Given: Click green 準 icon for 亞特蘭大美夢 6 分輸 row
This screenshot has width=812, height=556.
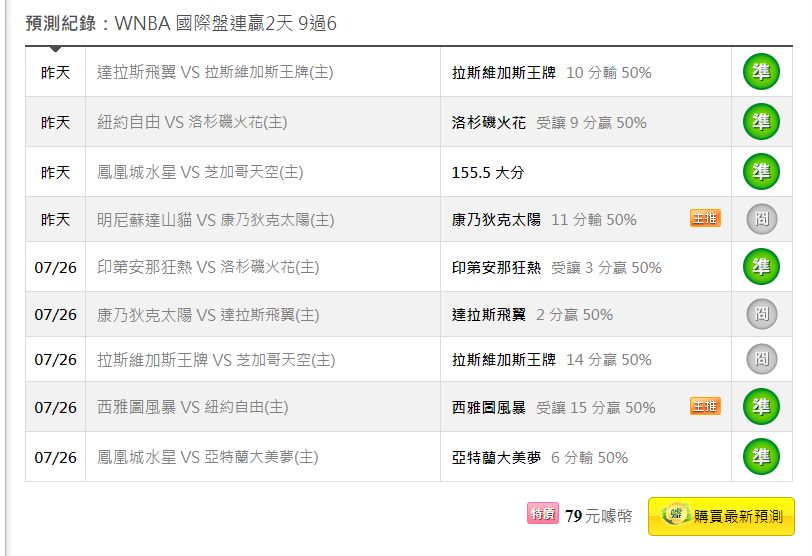Looking at the screenshot, I should coord(761,456).
